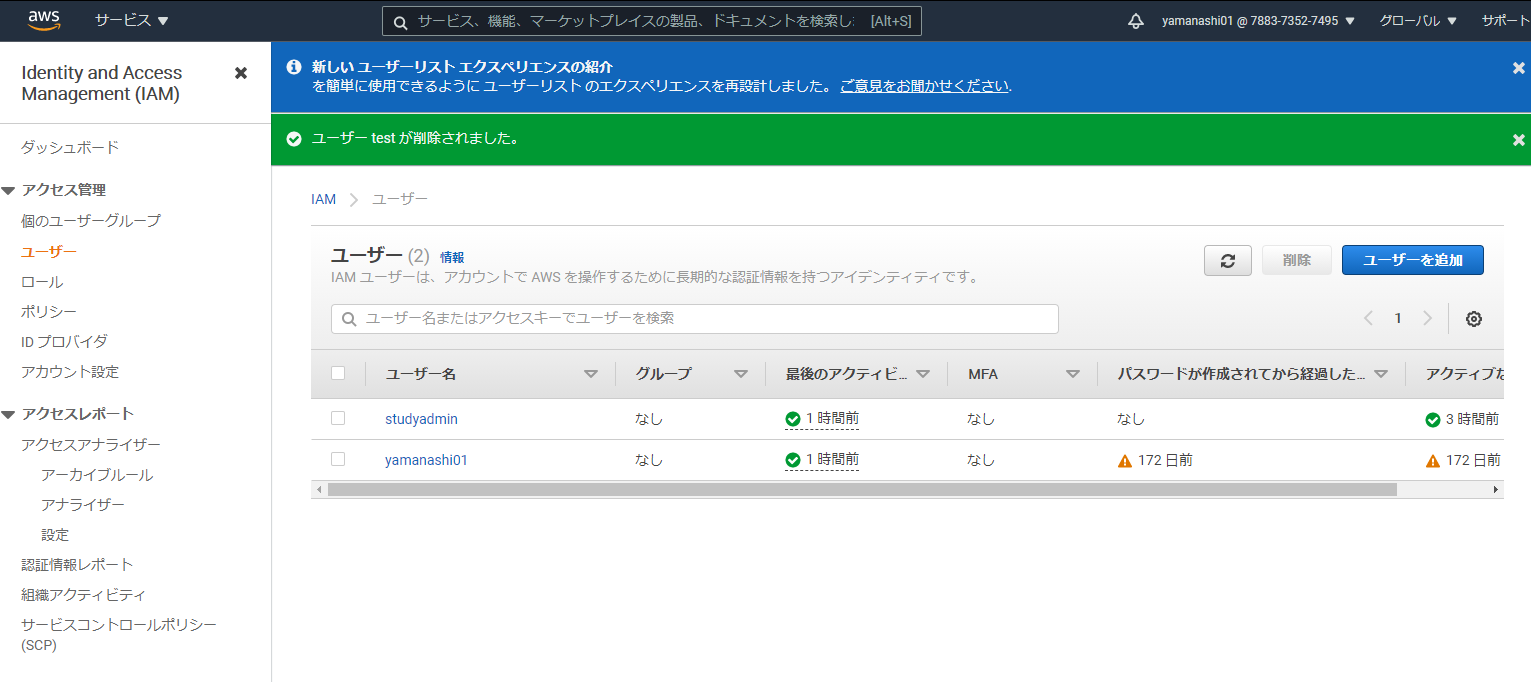Check the box for yamanashi01
This screenshot has height=682, width=1531.
click(338, 459)
